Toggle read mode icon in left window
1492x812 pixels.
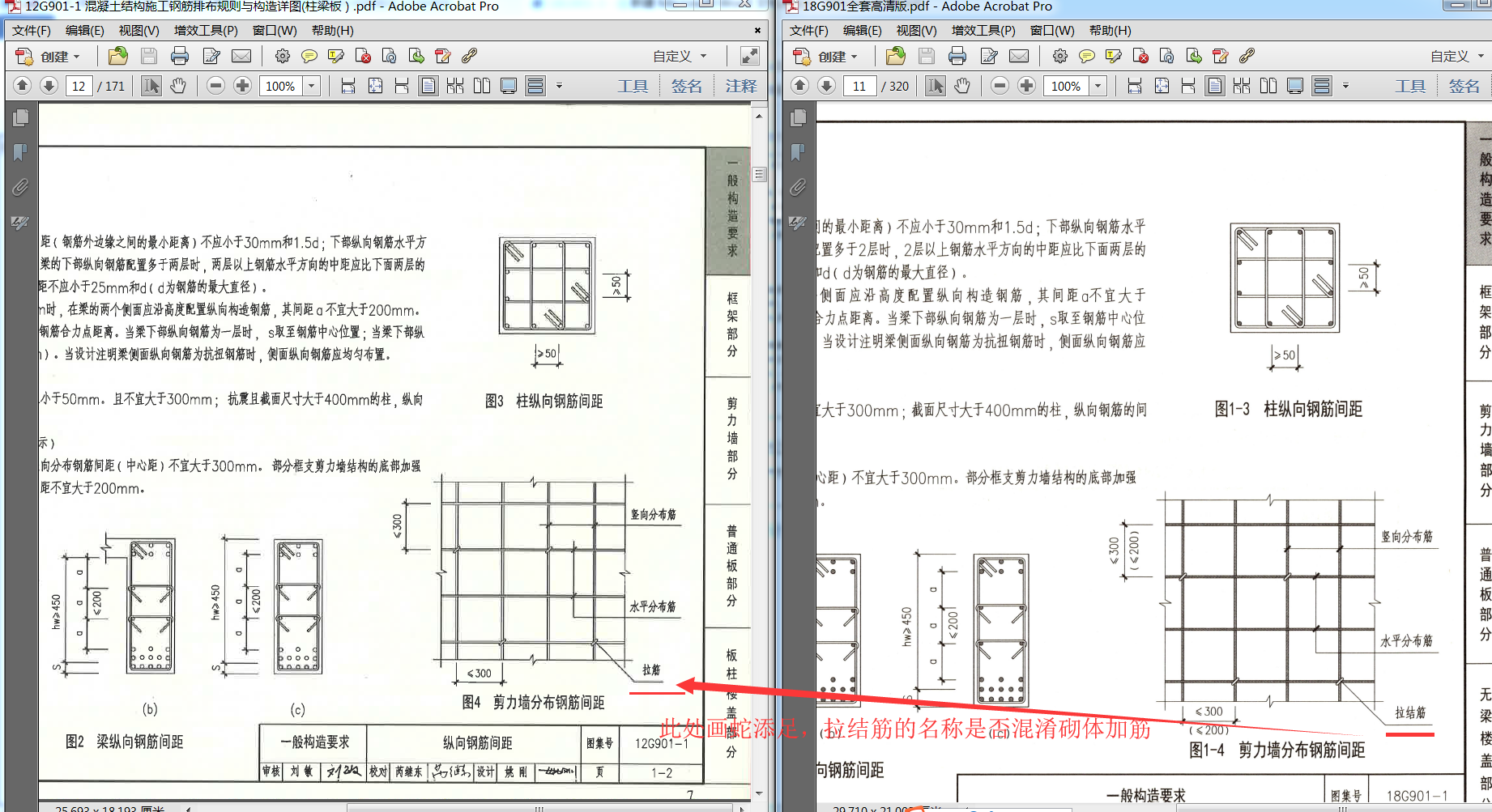[749, 56]
